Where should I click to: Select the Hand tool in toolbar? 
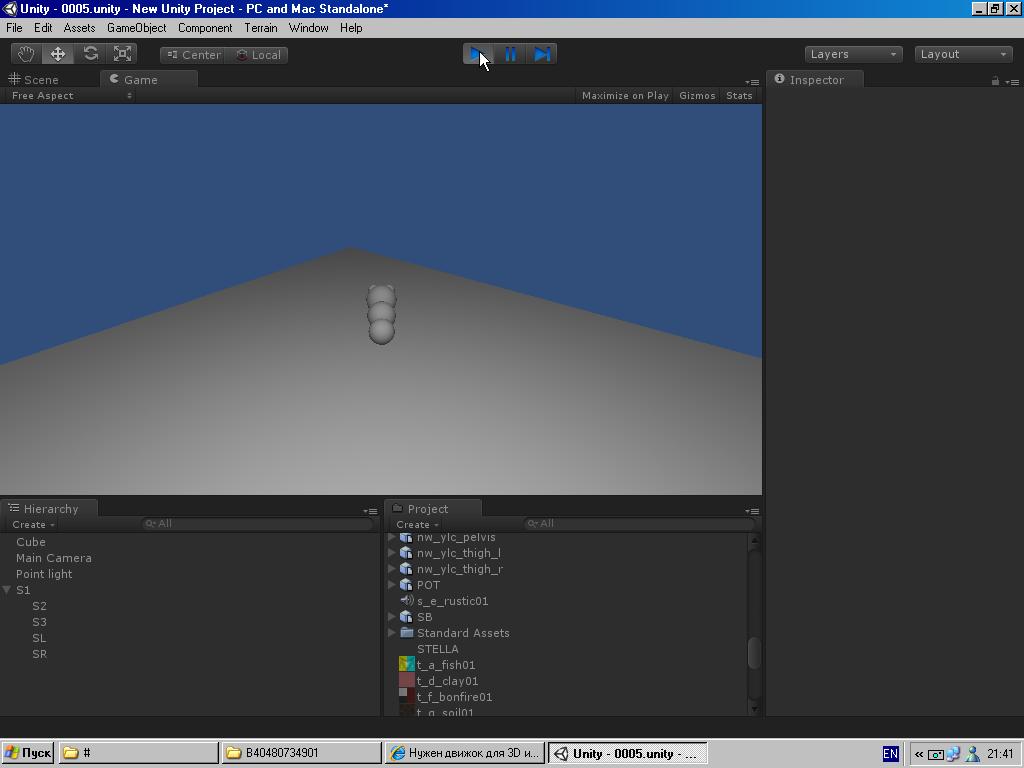[x=26, y=54]
